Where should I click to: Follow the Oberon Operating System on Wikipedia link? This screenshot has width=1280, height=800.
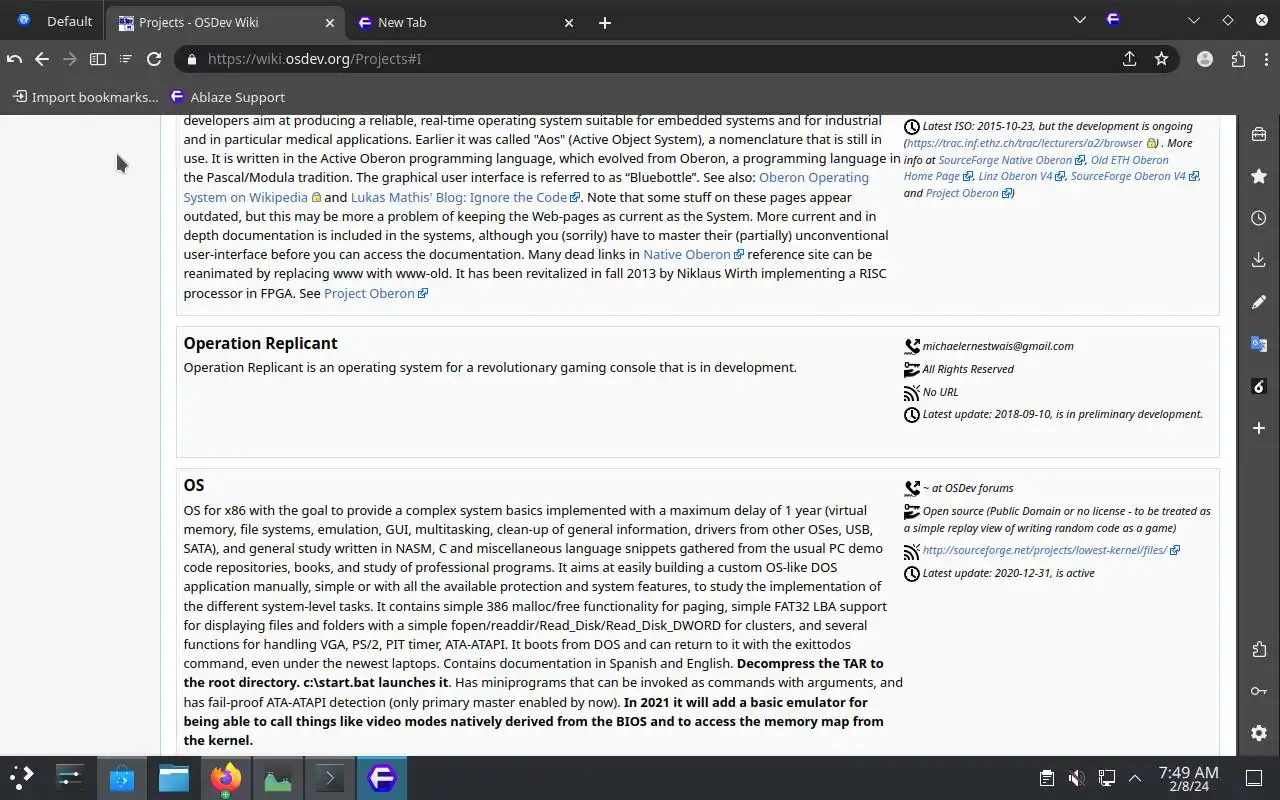coord(526,187)
